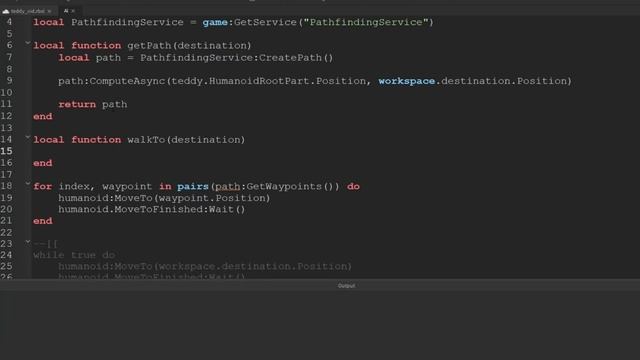Close the AI script tab
Image resolution: width=640 pixels, height=360 pixels.
(73, 11)
